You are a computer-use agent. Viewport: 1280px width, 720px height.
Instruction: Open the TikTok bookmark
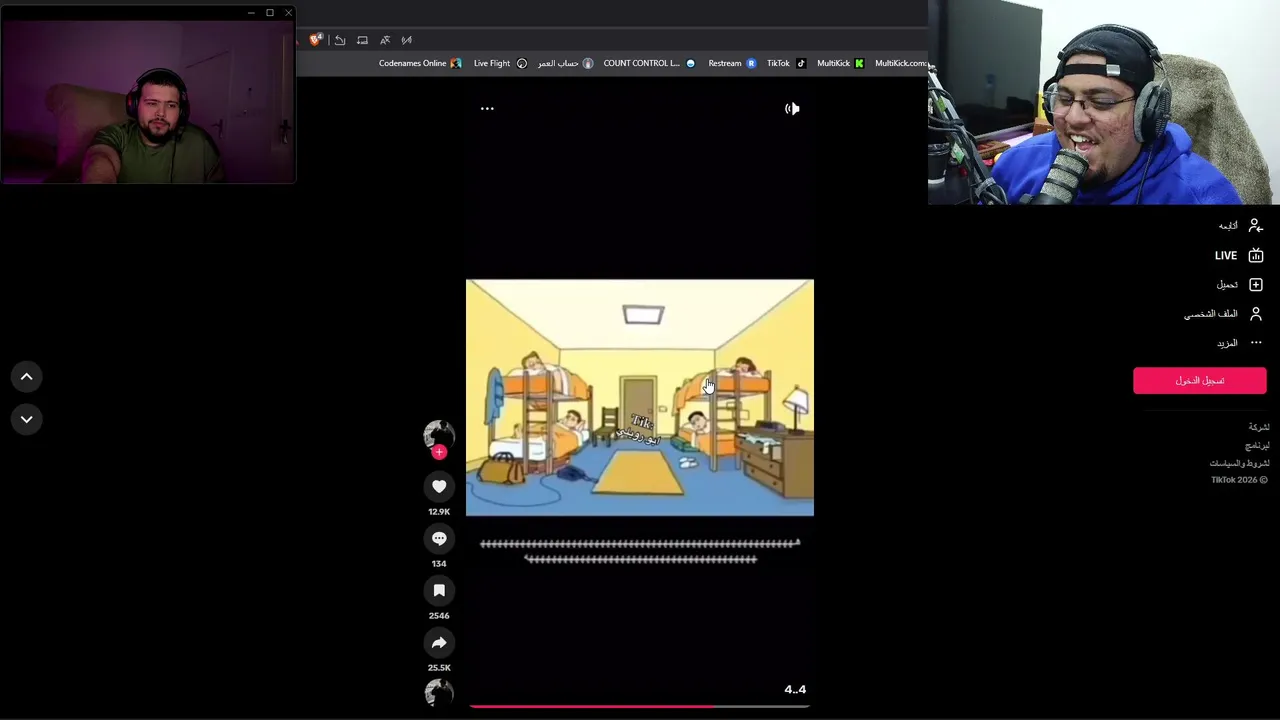786,63
